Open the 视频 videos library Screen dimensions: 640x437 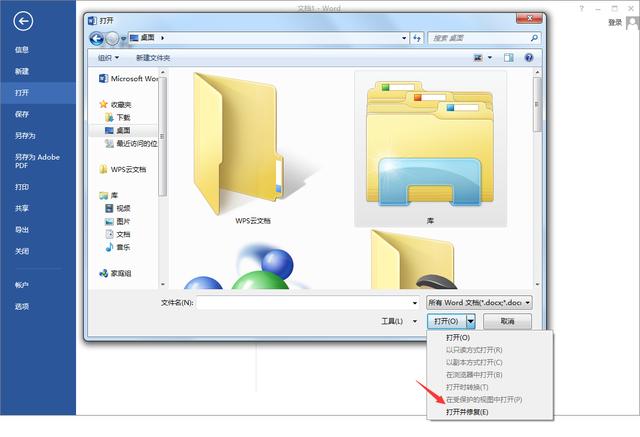(x=118, y=209)
